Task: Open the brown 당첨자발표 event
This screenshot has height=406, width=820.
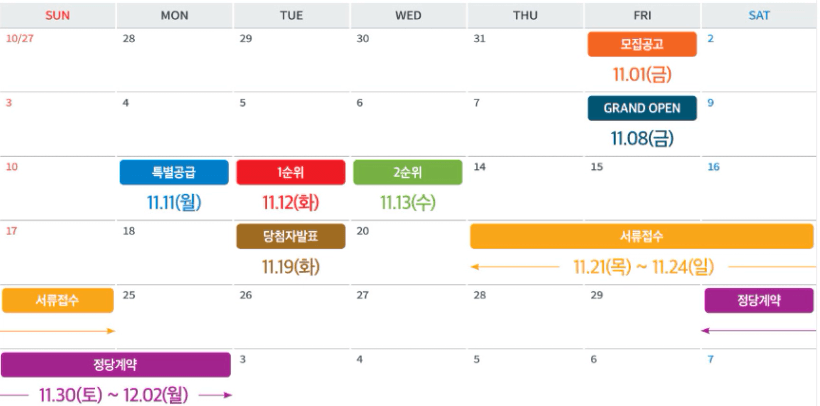Action: point(290,236)
